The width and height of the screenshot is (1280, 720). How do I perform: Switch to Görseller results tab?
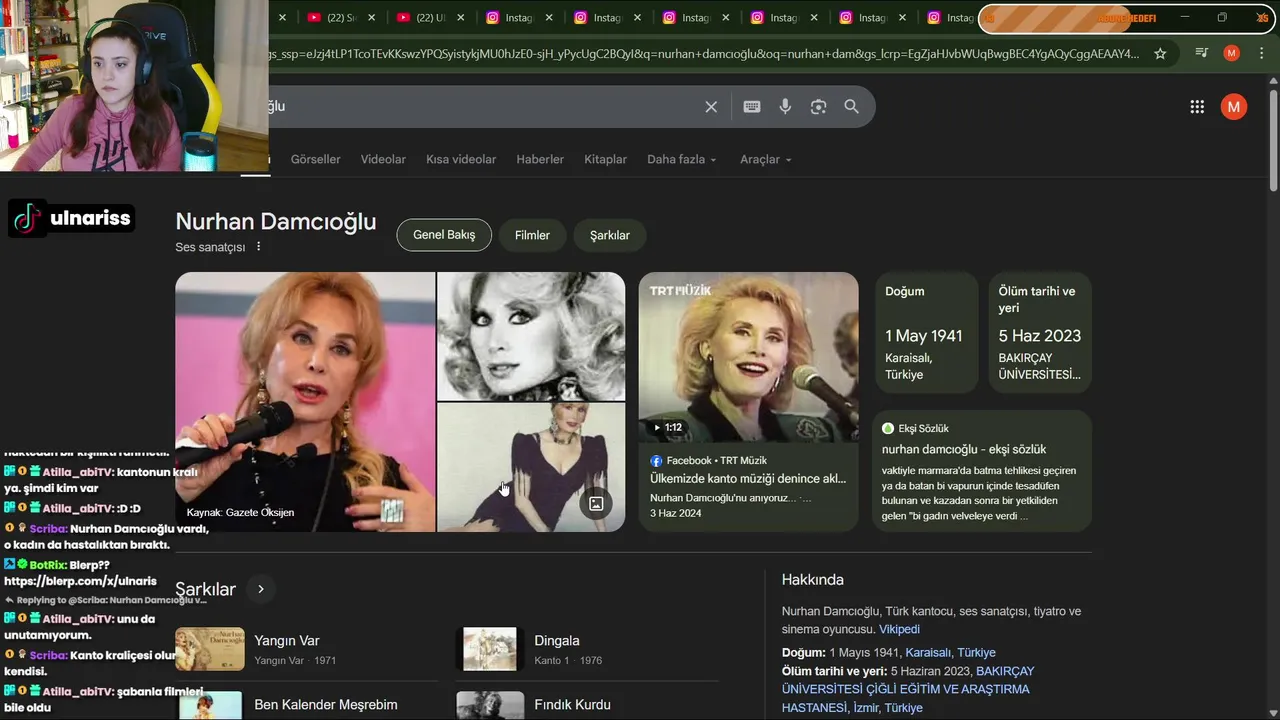coord(315,160)
